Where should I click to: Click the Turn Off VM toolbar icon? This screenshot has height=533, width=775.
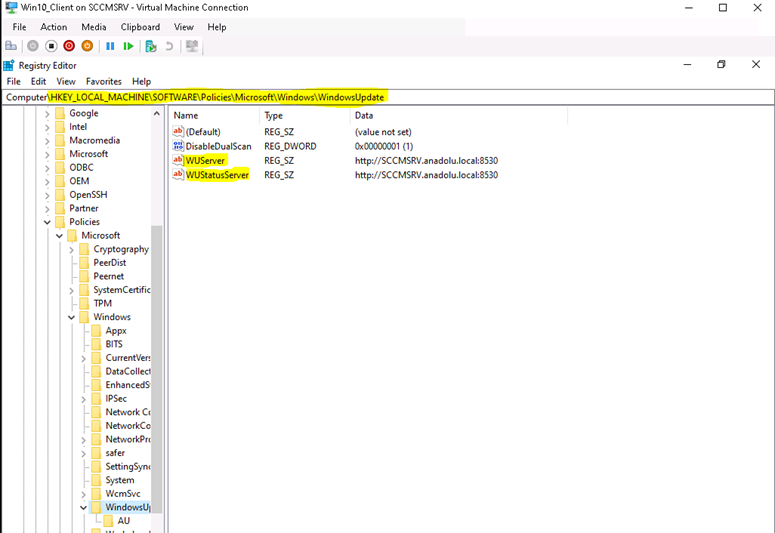tap(51, 46)
